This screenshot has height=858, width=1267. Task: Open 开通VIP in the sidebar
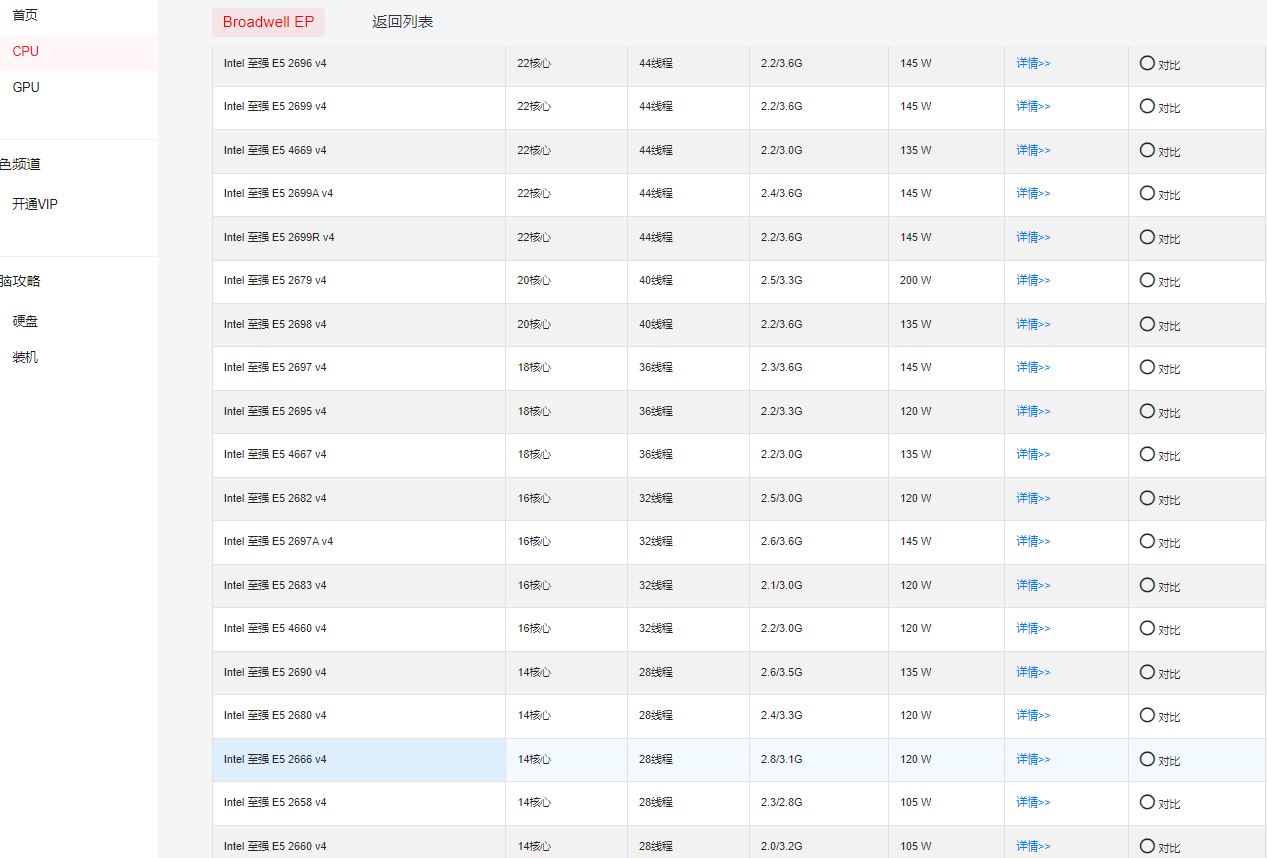[x=35, y=204]
